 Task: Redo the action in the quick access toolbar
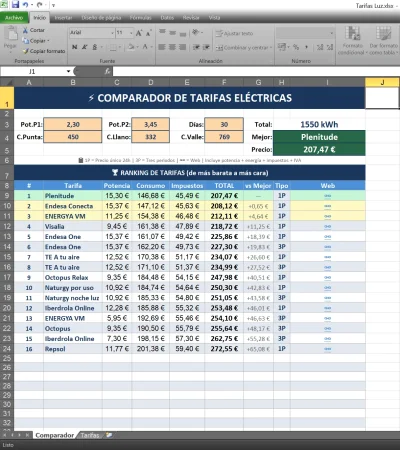point(40,5)
